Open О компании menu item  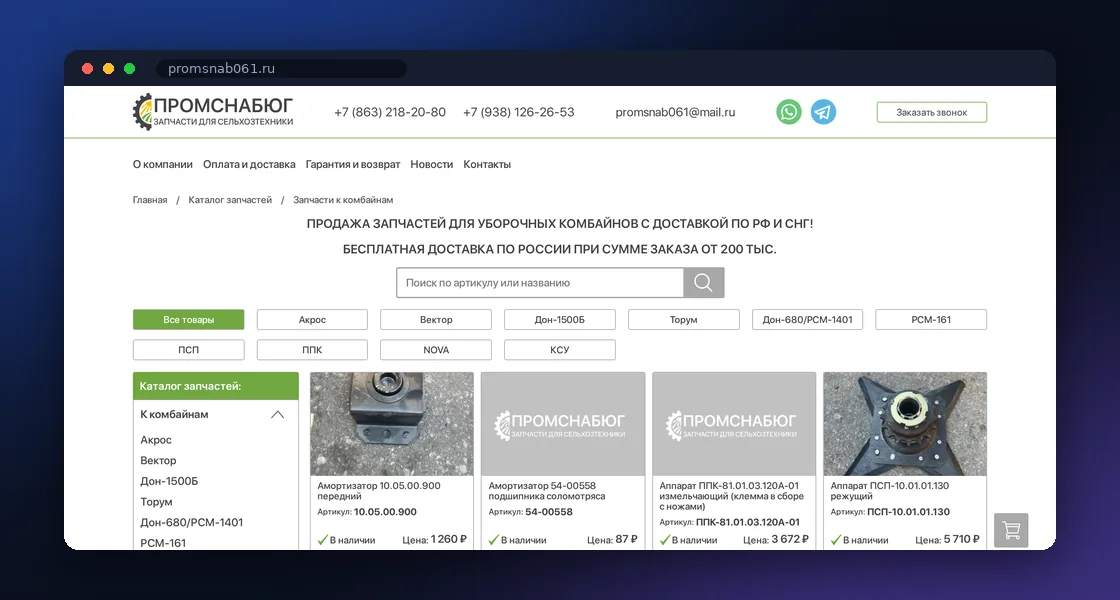163,164
